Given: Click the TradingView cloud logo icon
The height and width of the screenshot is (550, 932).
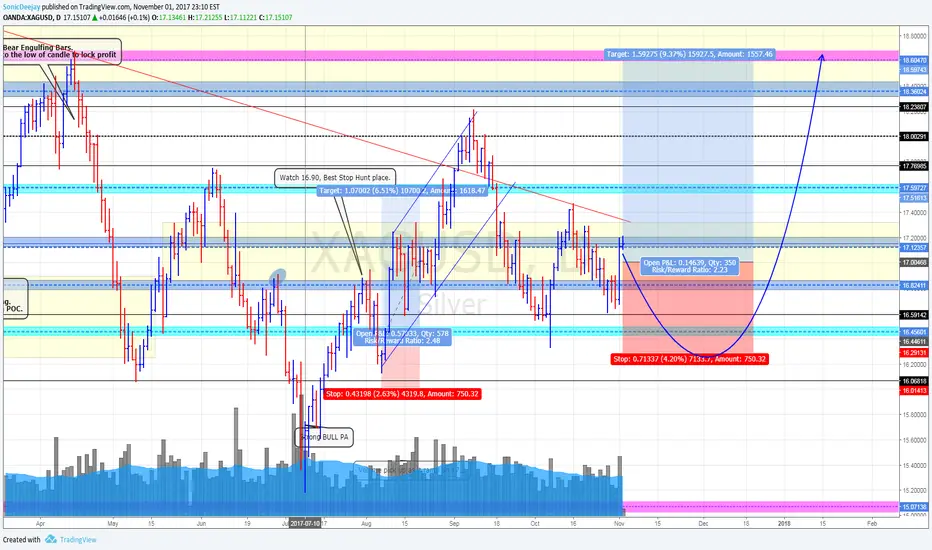Looking at the screenshot, I should coord(51,539).
